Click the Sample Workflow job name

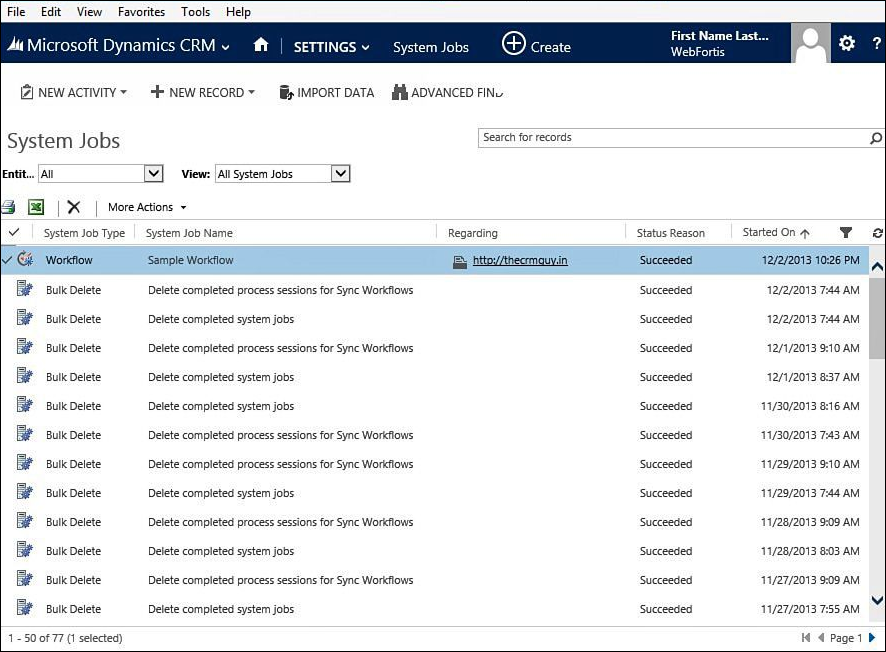[x=190, y=260]
